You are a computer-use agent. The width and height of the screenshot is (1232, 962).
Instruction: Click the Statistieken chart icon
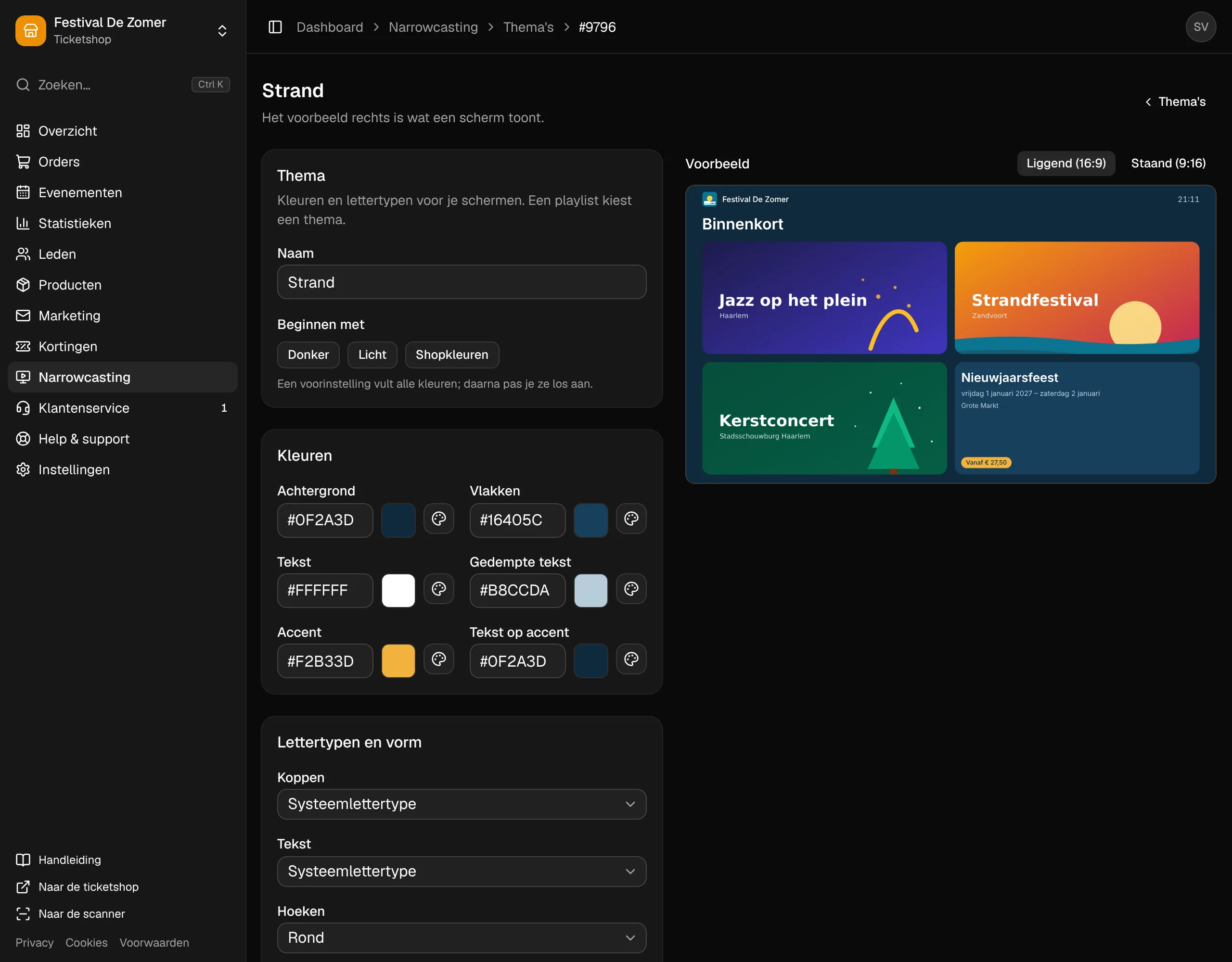[x=23, y=223]
